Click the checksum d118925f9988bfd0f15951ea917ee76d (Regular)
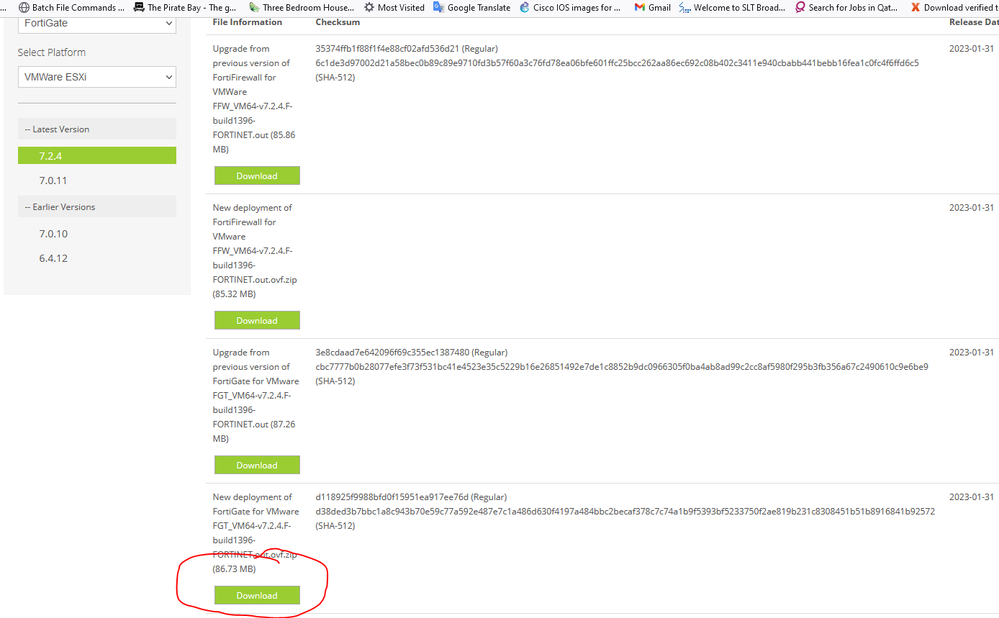The width and height of the screenshot is (999, 618). coord(411,497)
